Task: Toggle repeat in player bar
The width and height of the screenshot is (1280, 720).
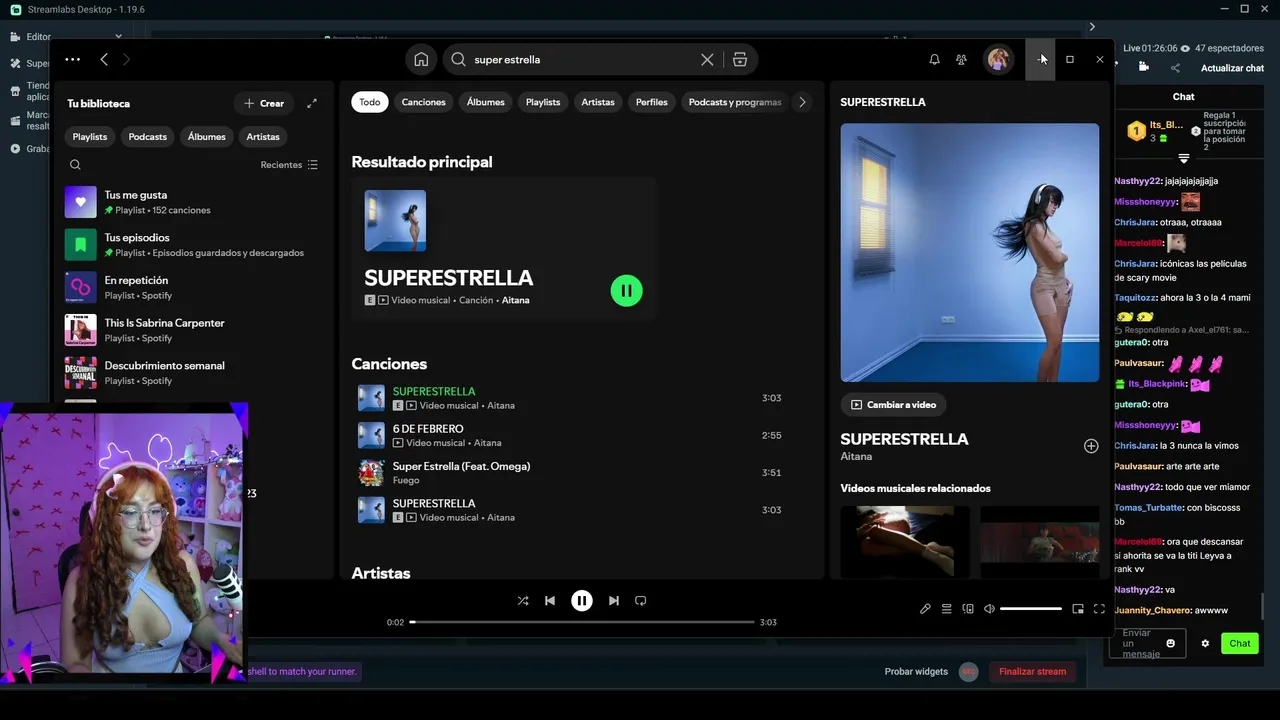Action: 641,601
